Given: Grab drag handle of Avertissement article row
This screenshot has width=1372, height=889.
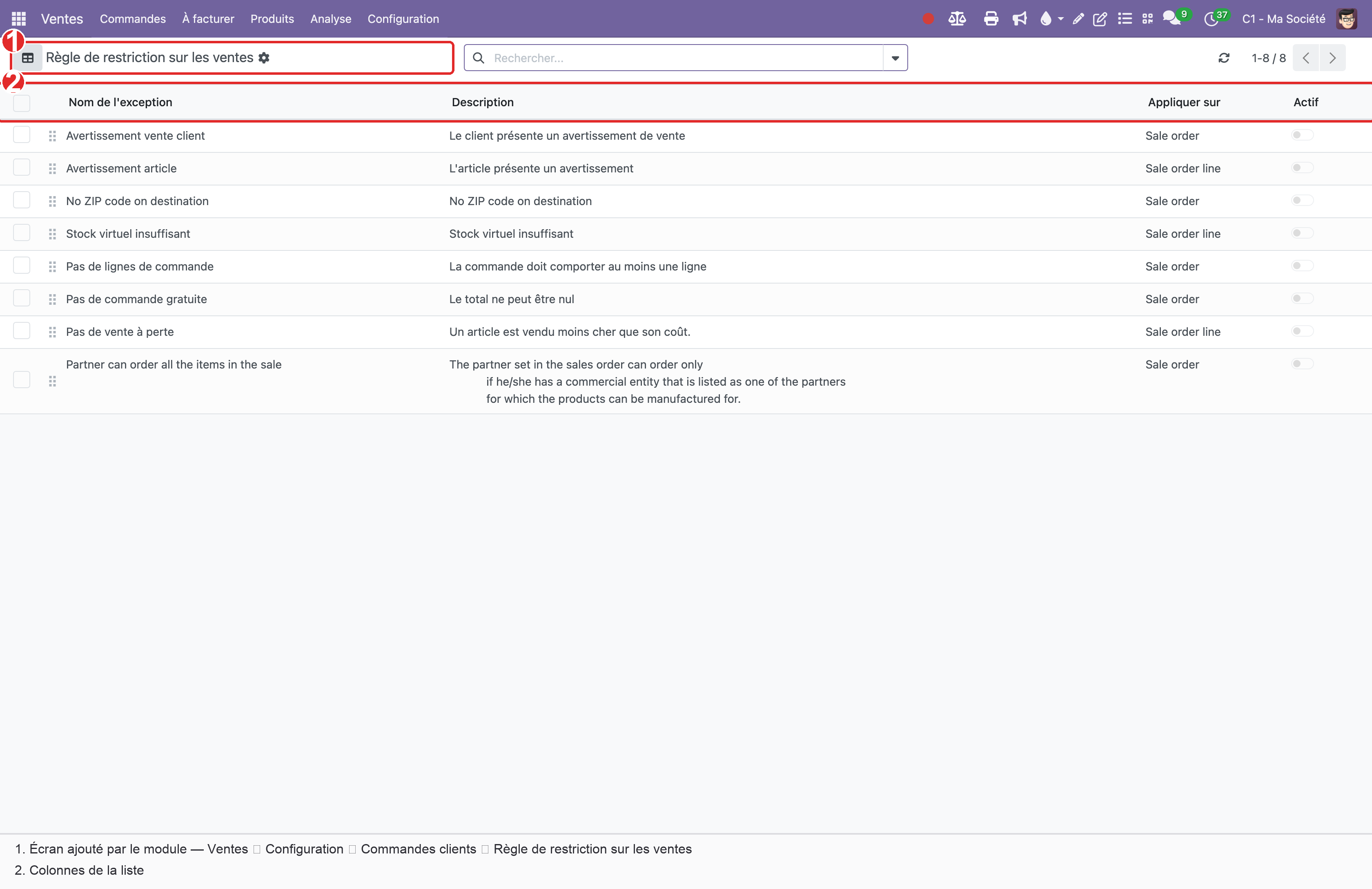Looking at the screenshot, I should point(52,168).
